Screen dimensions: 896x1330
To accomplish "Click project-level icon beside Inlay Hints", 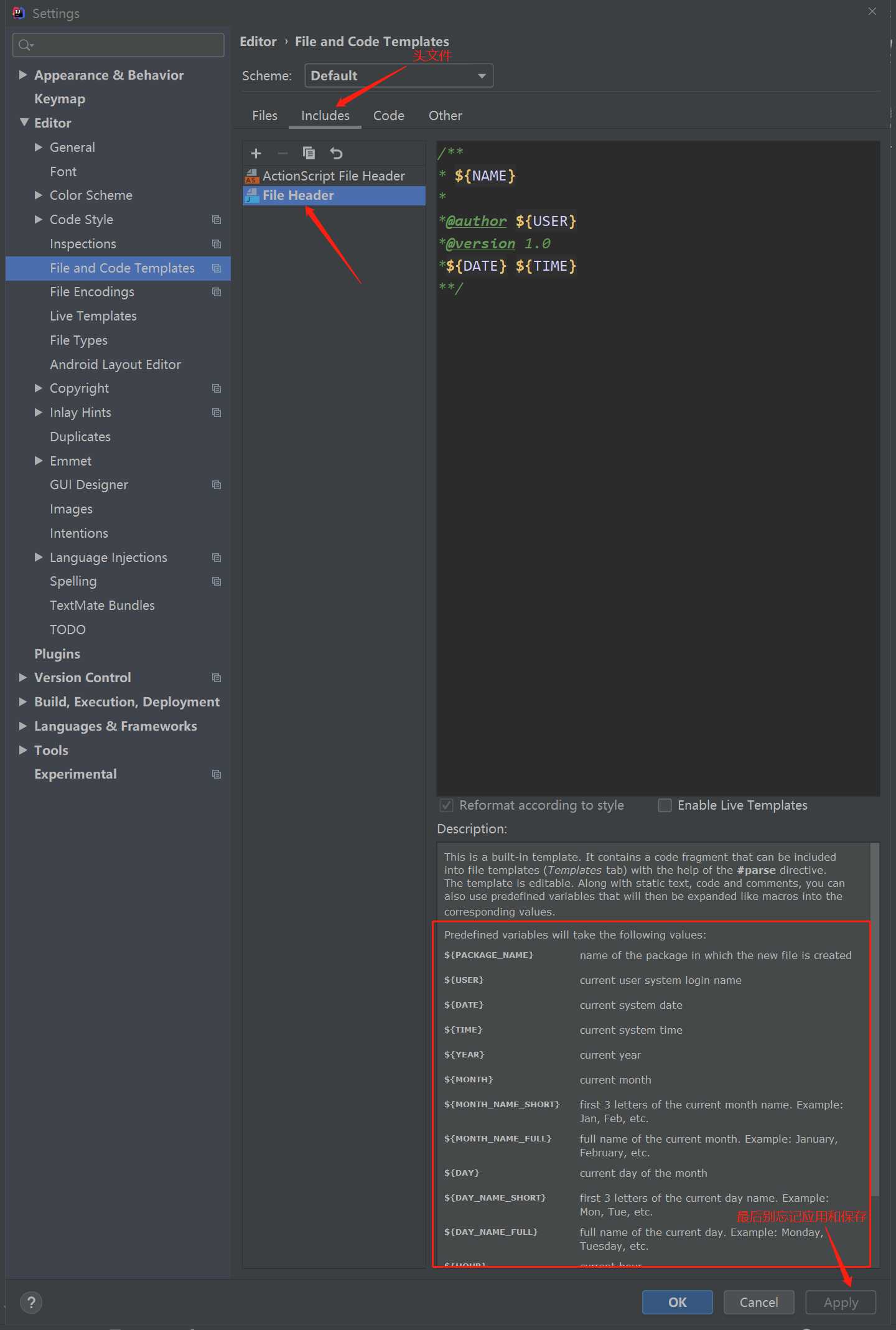I will pyautogui.click(x=217, y=413).
